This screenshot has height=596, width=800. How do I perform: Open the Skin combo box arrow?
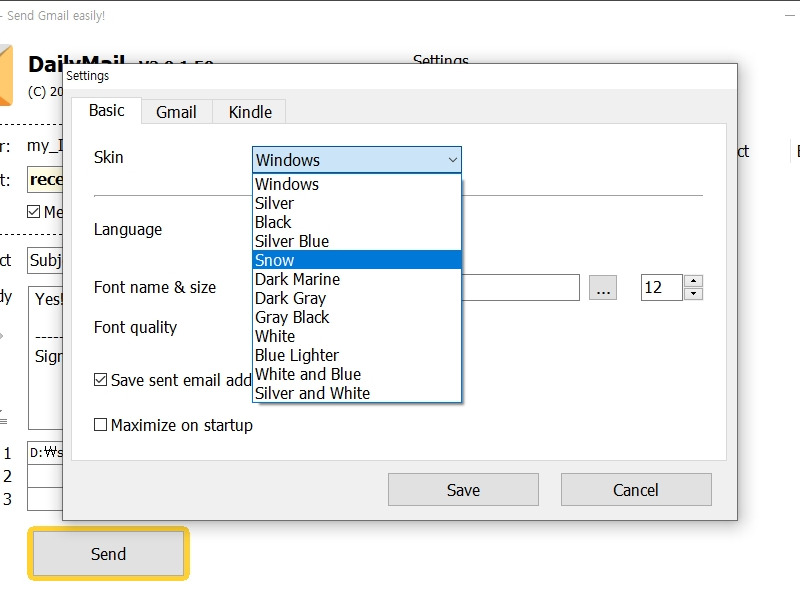(452, 160)
